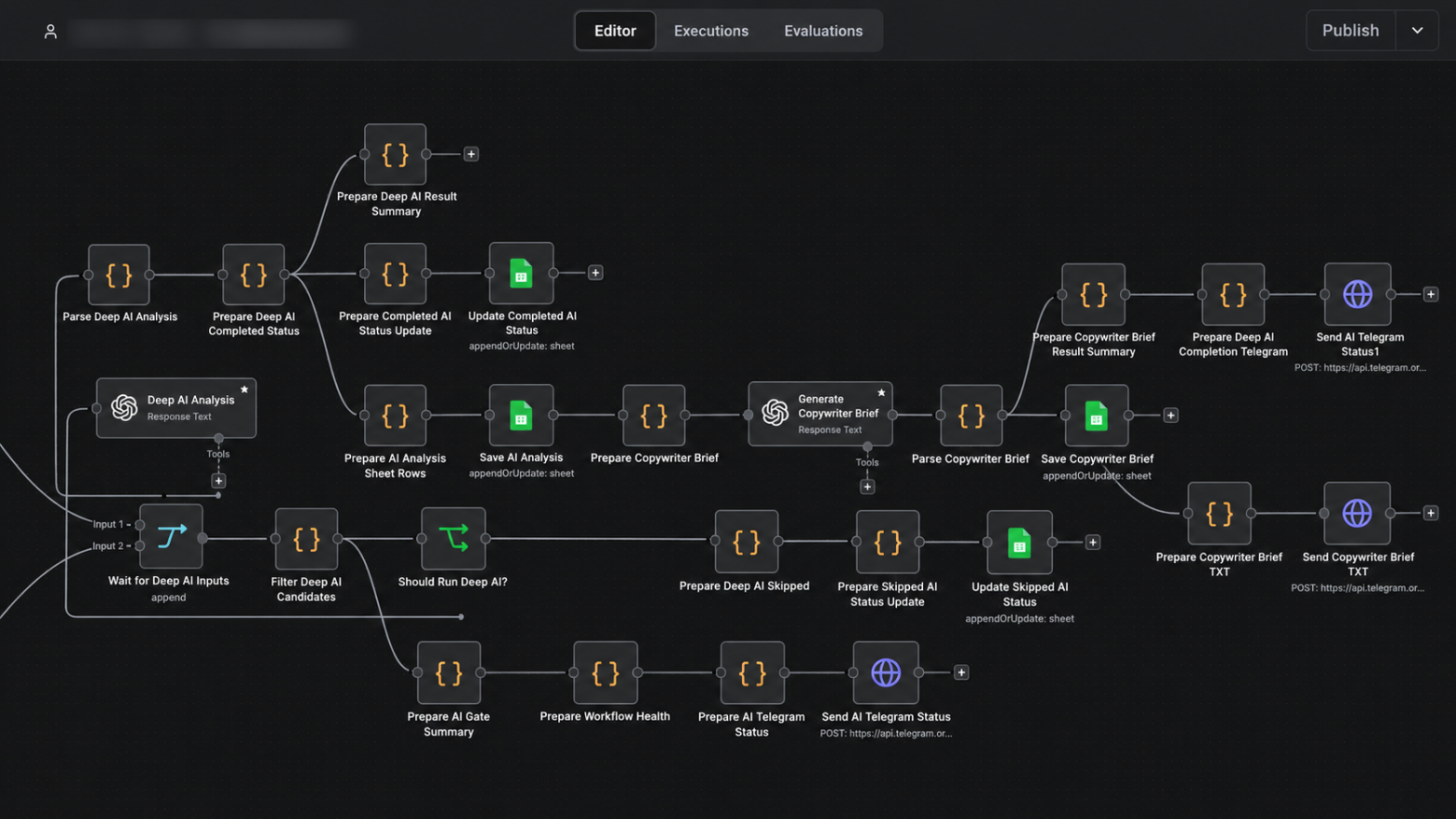Viewport: 1456px width, 819px height.
Task: Select the Parse Copywriter Brief code node
Action: (971, 416)
